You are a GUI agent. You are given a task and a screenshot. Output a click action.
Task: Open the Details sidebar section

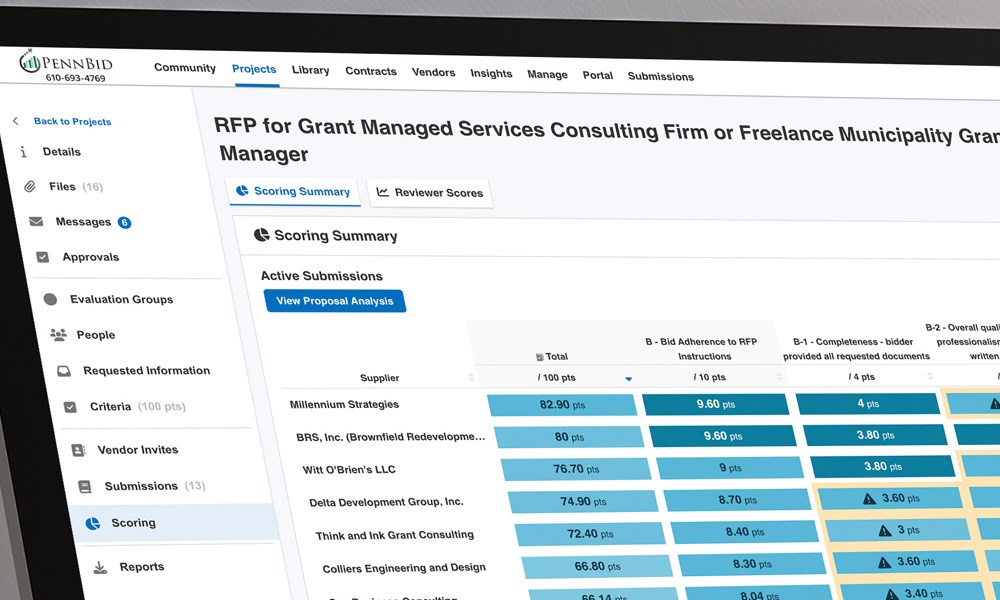click(x=61, y=152)
